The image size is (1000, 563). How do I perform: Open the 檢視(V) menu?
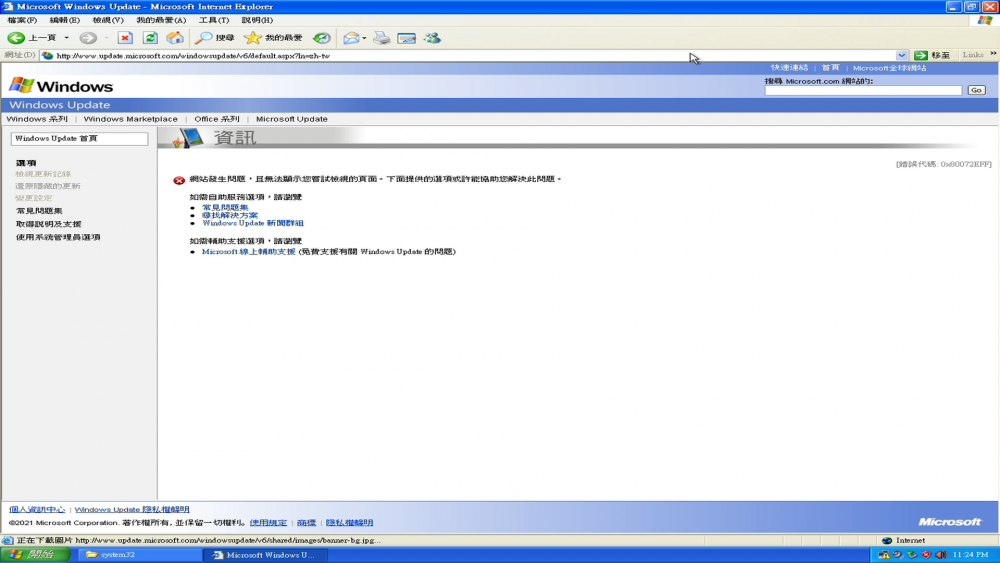(x=108, y=20)
